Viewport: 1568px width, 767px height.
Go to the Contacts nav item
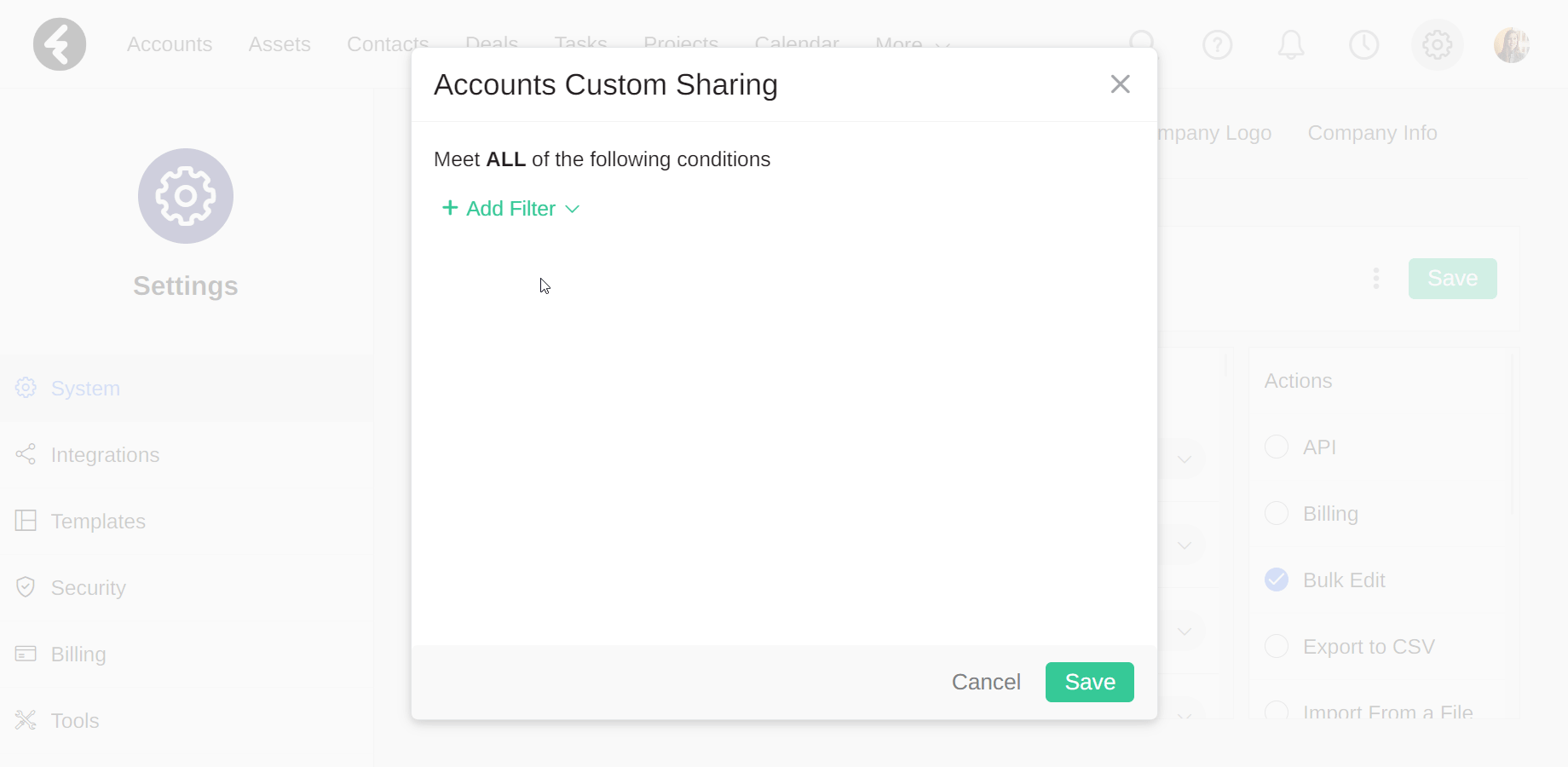tap(388, 44)
